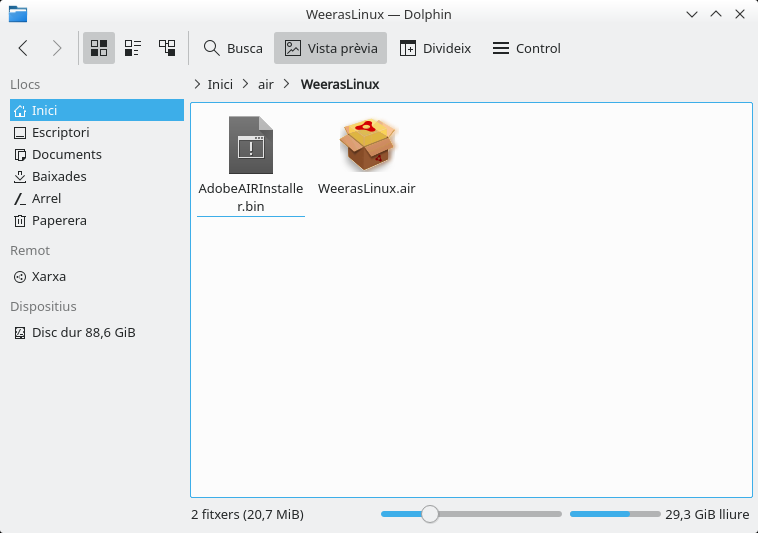Open Documents place
This screenshot has height=533, width=758.
[97, 154]
